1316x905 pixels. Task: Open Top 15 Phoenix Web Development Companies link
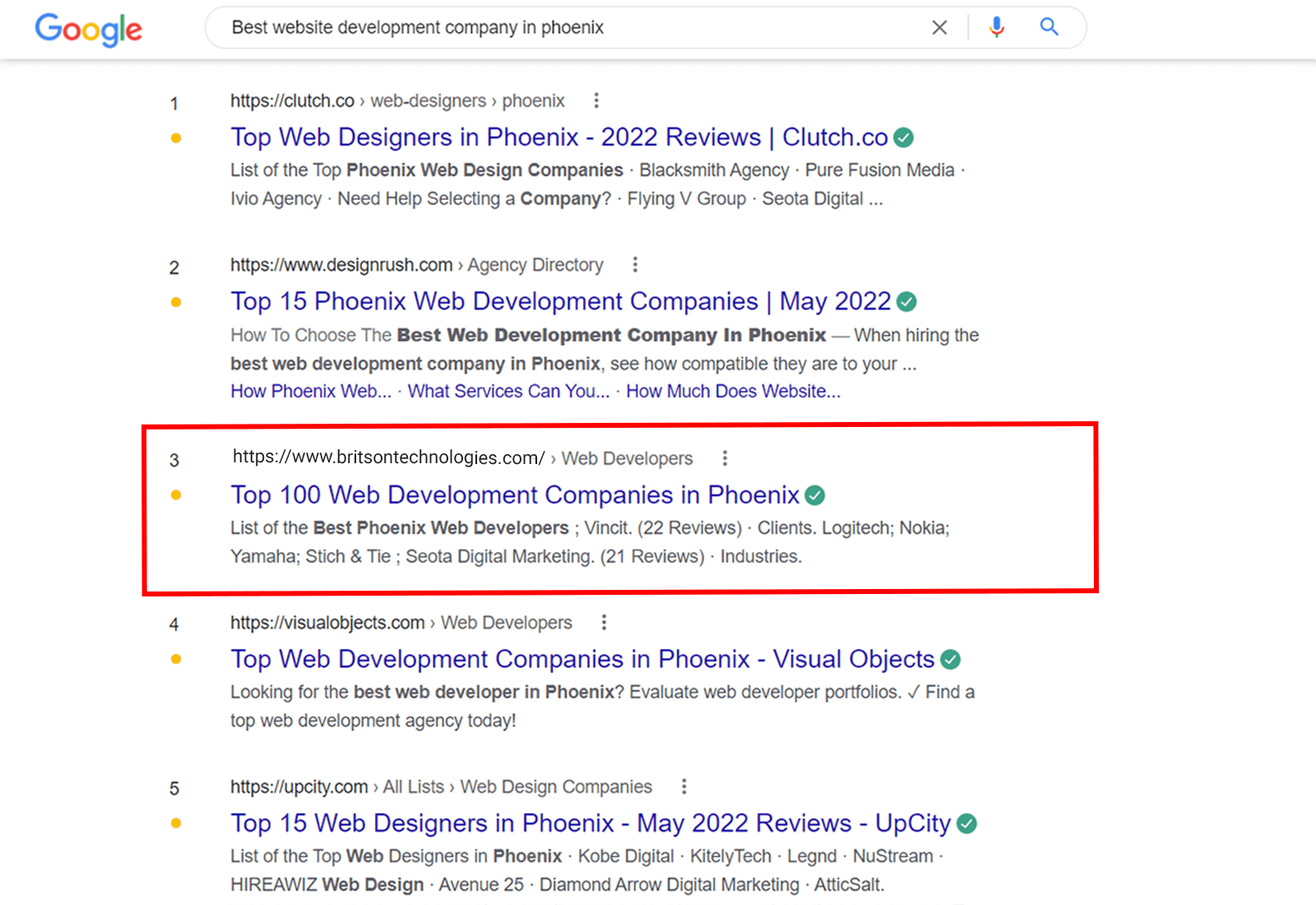(x=560, y=302)
